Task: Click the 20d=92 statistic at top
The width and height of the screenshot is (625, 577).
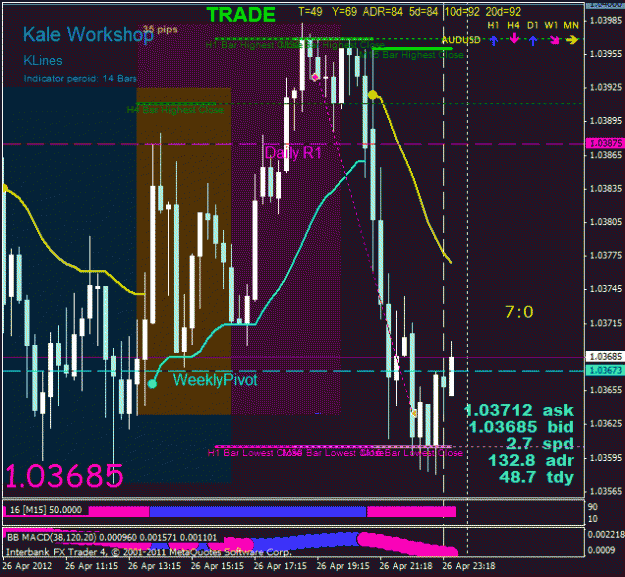Action: (x=503, y=12)
